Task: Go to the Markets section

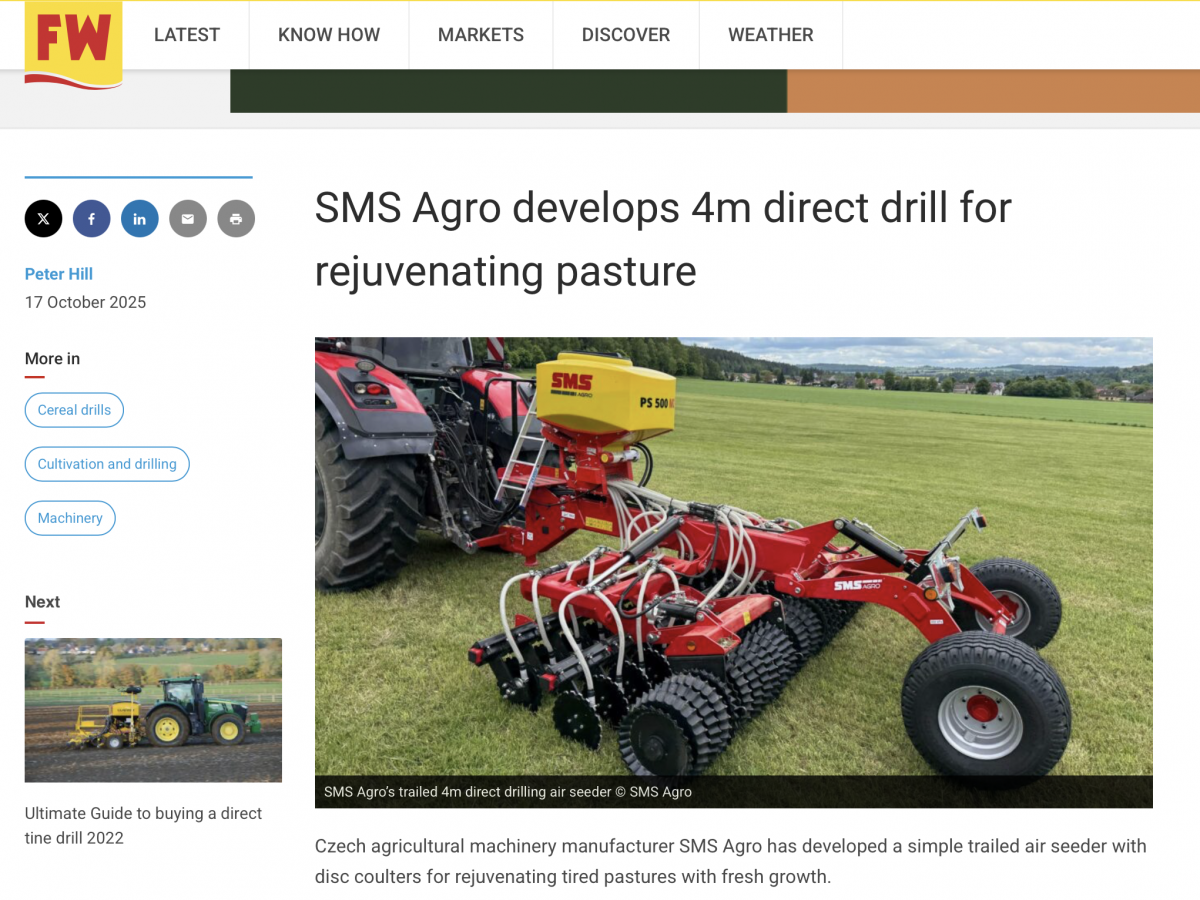Action: coord(481,35)
